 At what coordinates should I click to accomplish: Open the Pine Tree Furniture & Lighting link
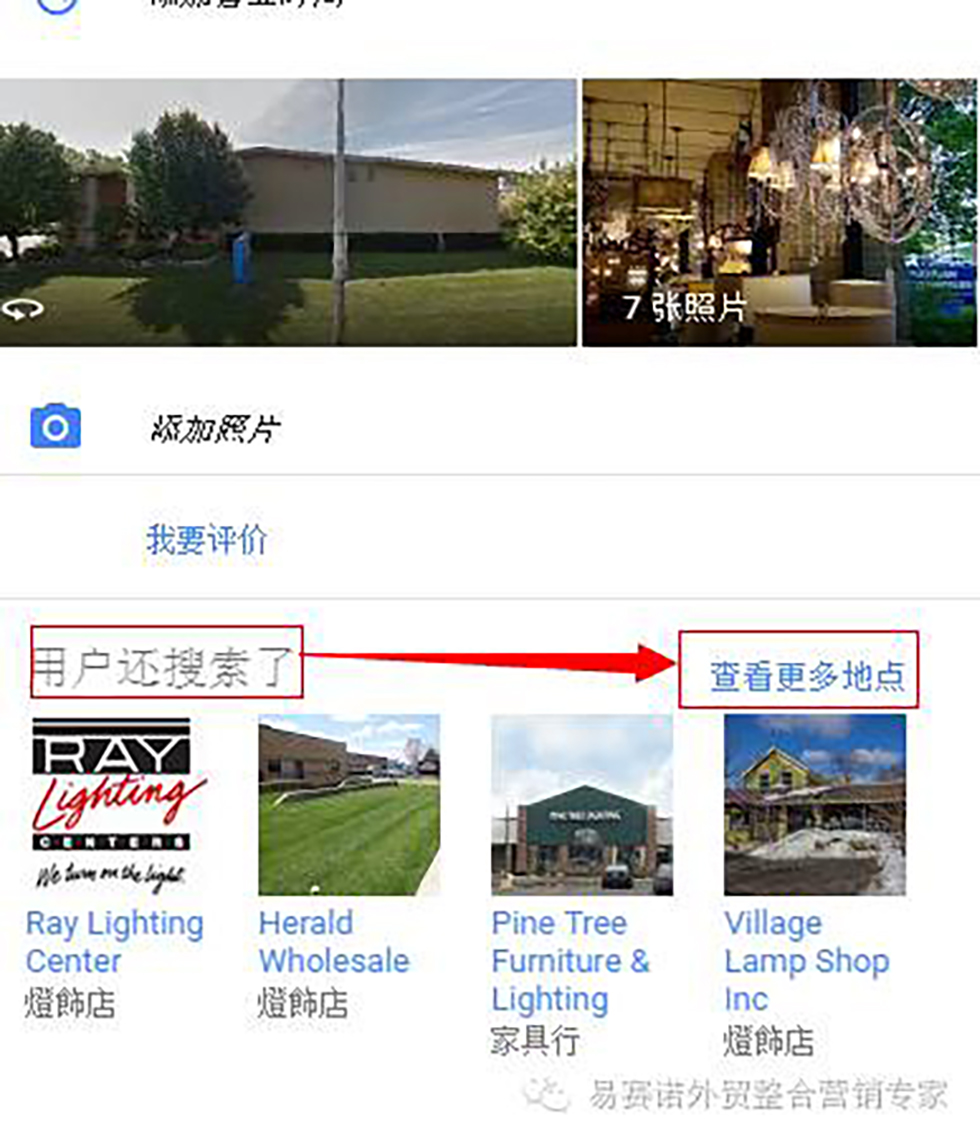(x=571, y=961)
